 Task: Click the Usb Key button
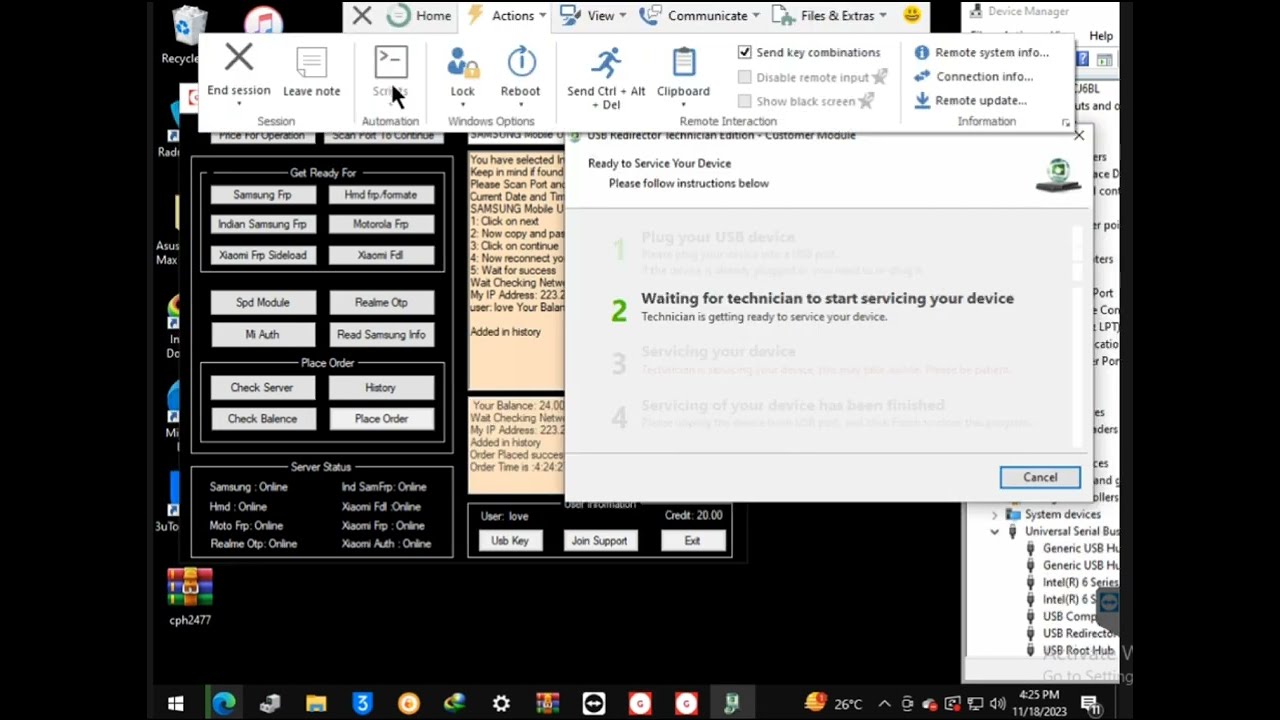pos(510,540)
